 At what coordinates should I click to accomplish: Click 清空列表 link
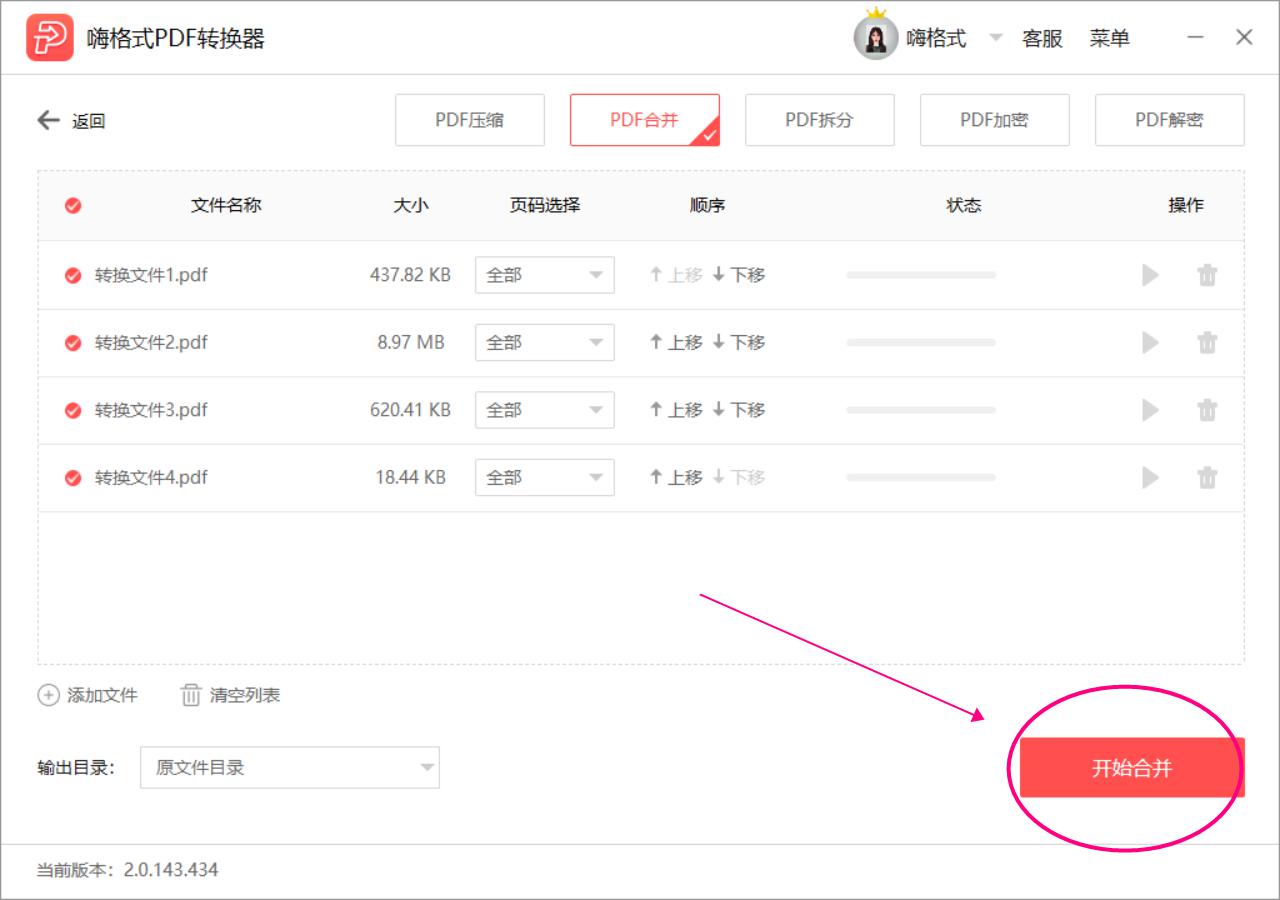point(245,695)
